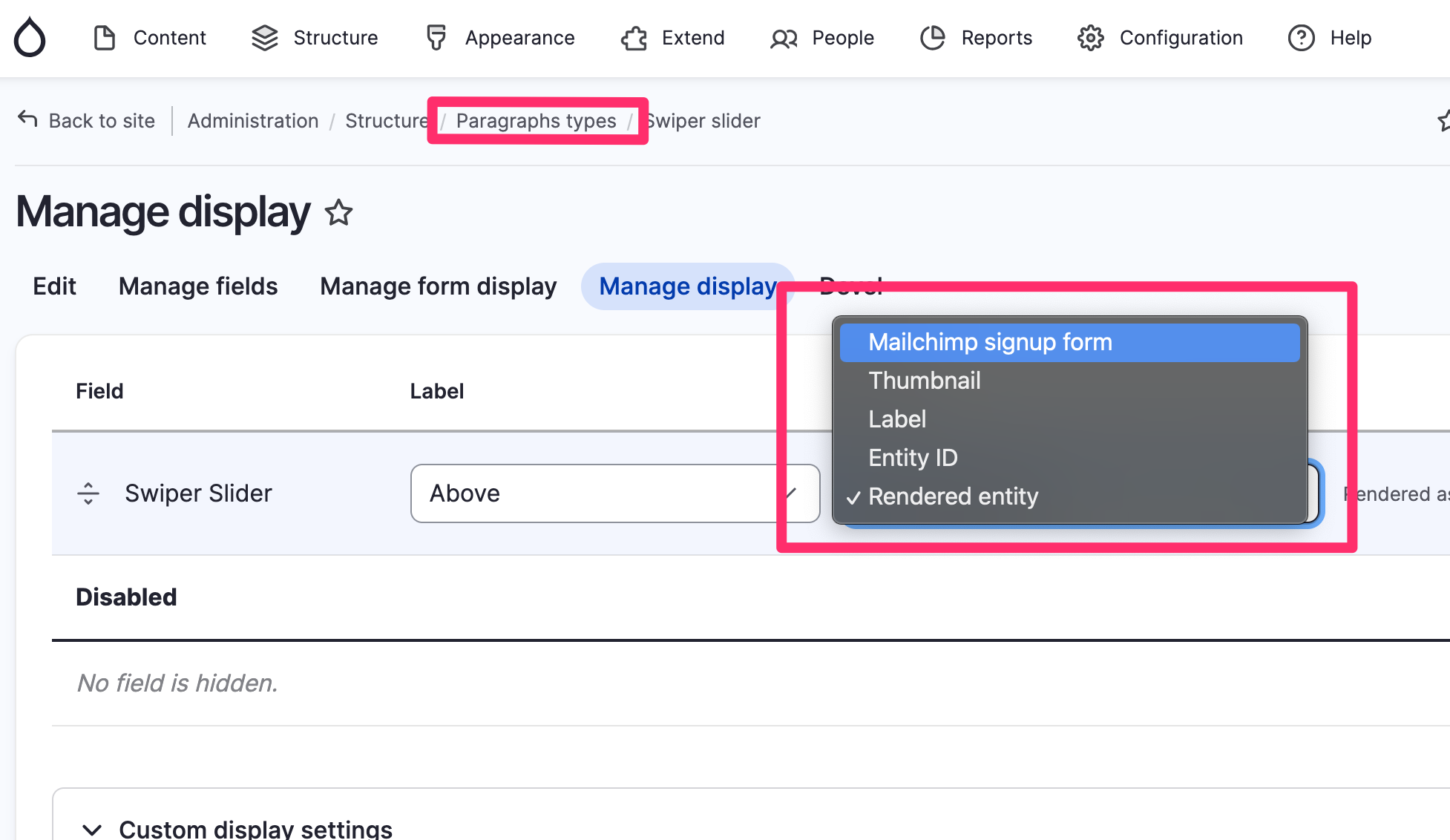The image size is (1450, 840).
Task: Click the Back to site link
Action: pyautogui.click(x=102, y=120)
